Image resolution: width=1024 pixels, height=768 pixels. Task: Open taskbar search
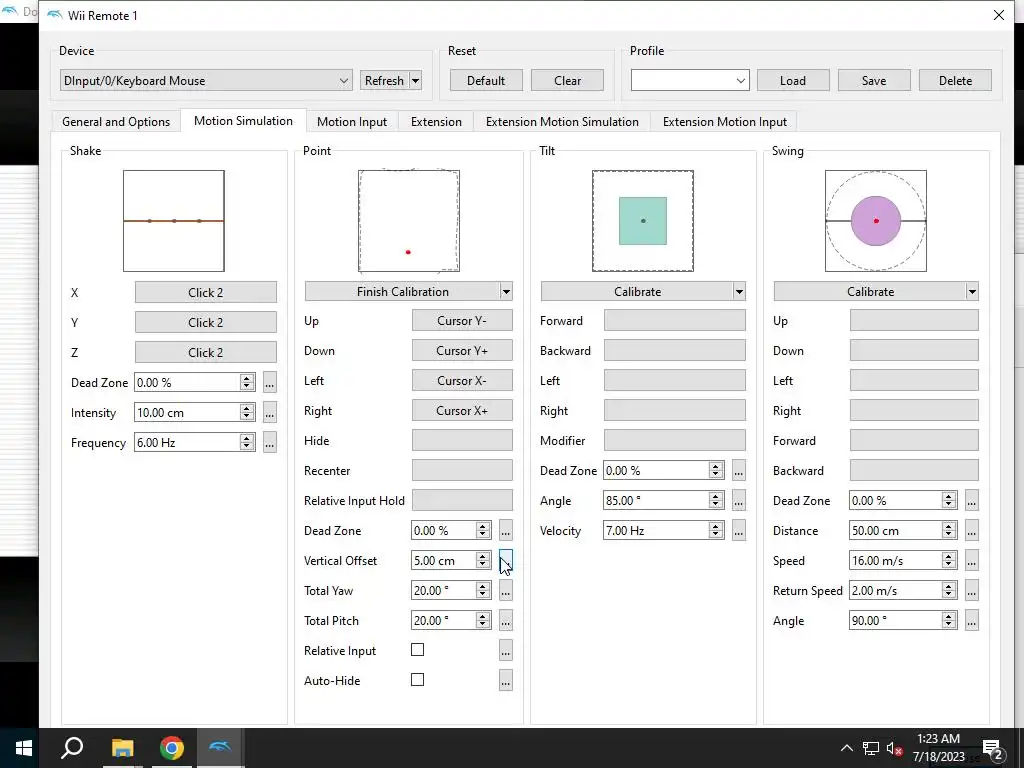[x=72, y=748]
